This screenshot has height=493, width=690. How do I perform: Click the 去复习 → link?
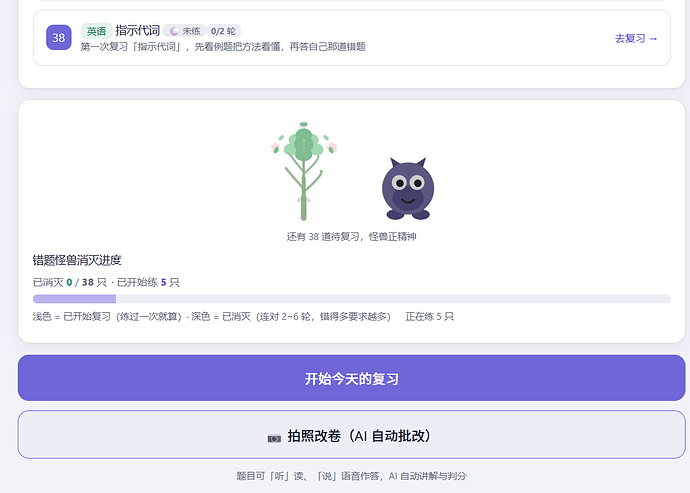tap(636, 38)
